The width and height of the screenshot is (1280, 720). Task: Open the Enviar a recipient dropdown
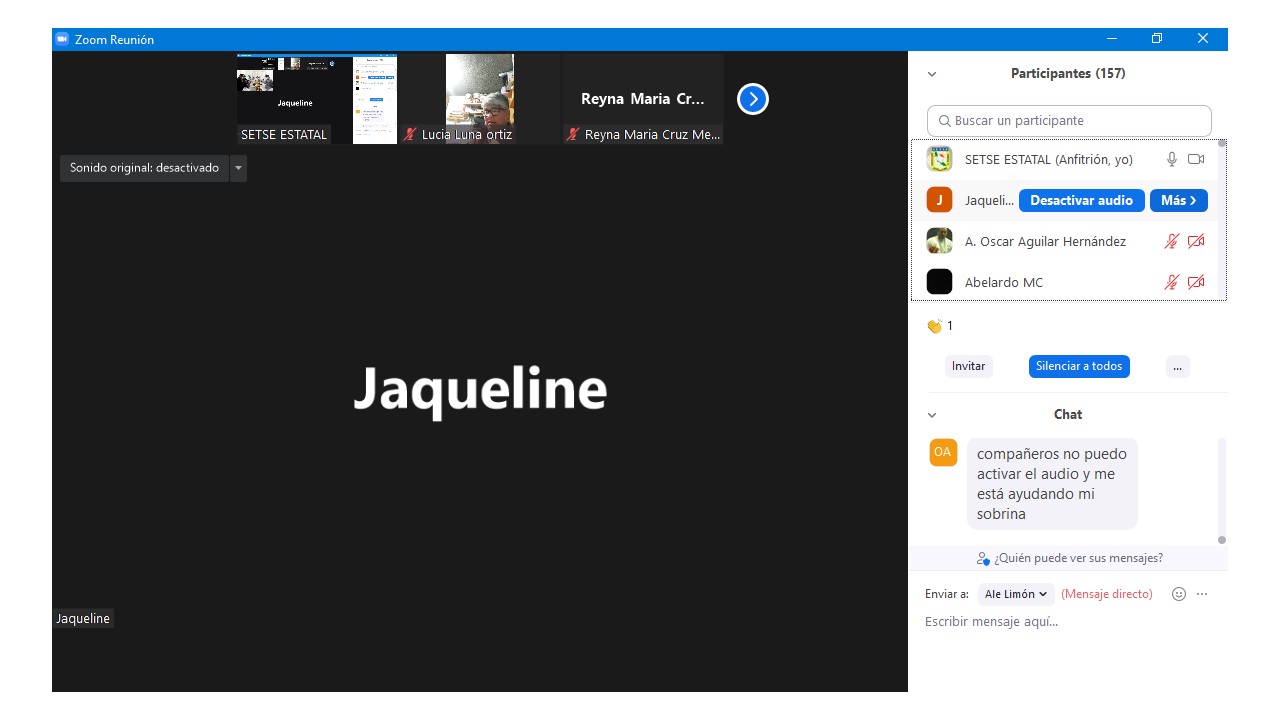coord(1015,594)
